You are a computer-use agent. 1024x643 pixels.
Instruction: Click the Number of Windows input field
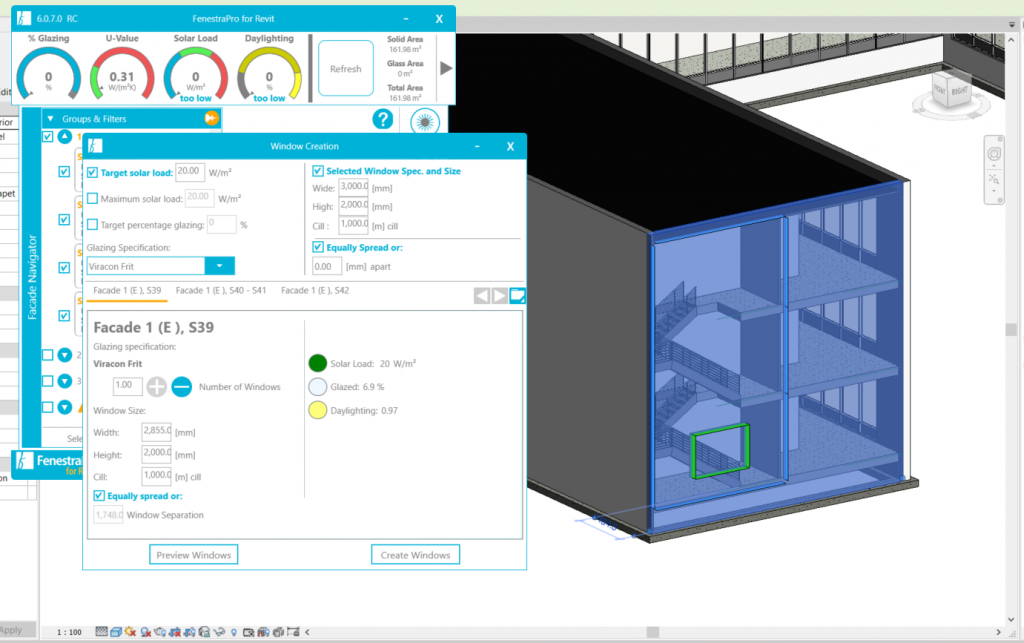click(x=127, y=386)
